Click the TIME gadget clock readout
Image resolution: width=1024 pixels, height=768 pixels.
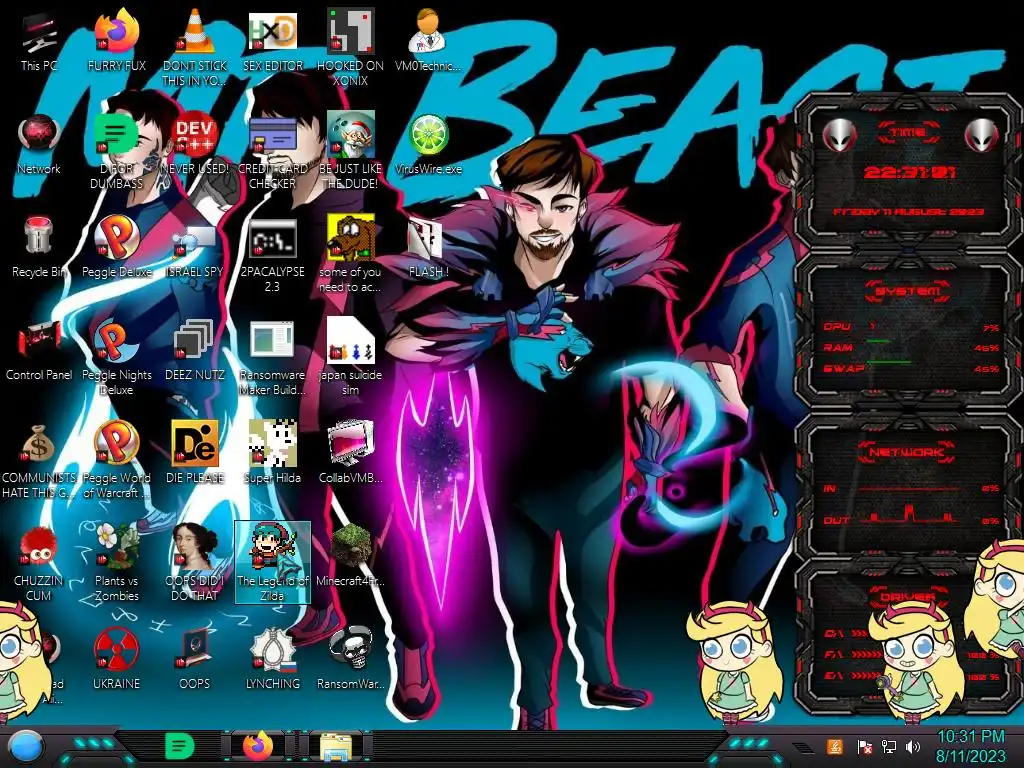909,172
